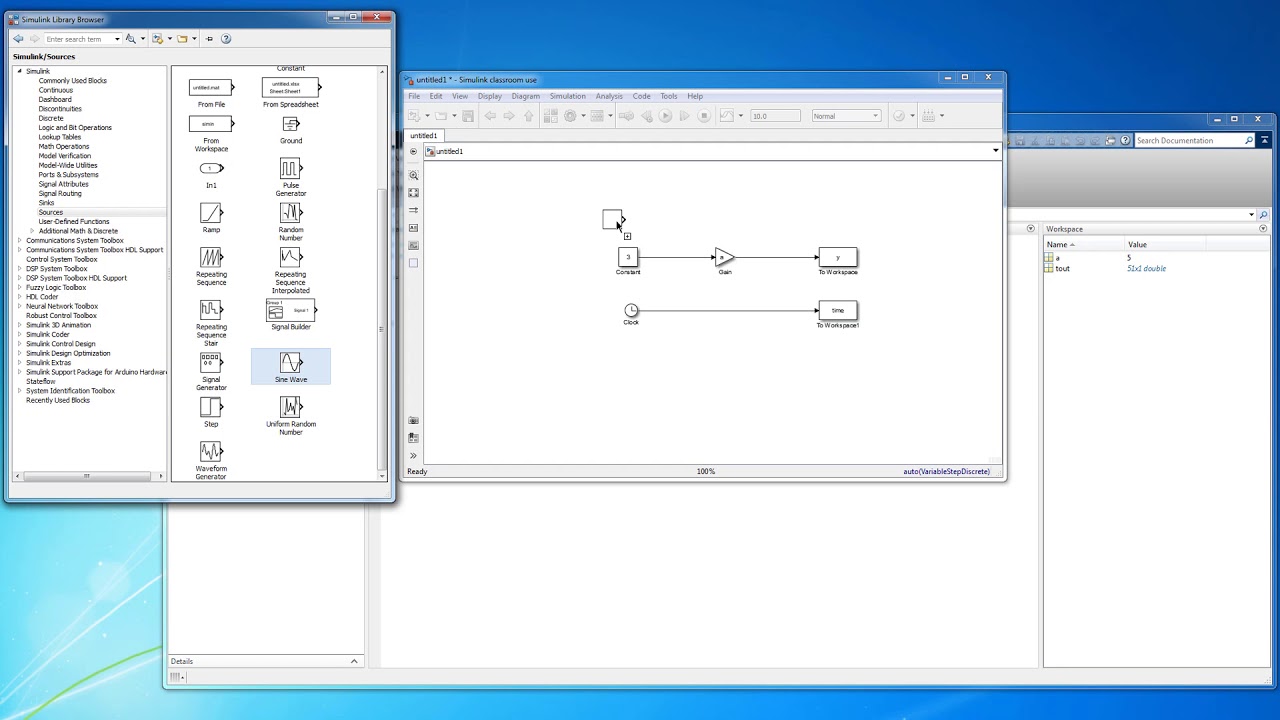This screenshot has height=720, width=1280.
Task: Select the Constant block on the canvas
Action: pyautogui.click(x=628, y=257)
